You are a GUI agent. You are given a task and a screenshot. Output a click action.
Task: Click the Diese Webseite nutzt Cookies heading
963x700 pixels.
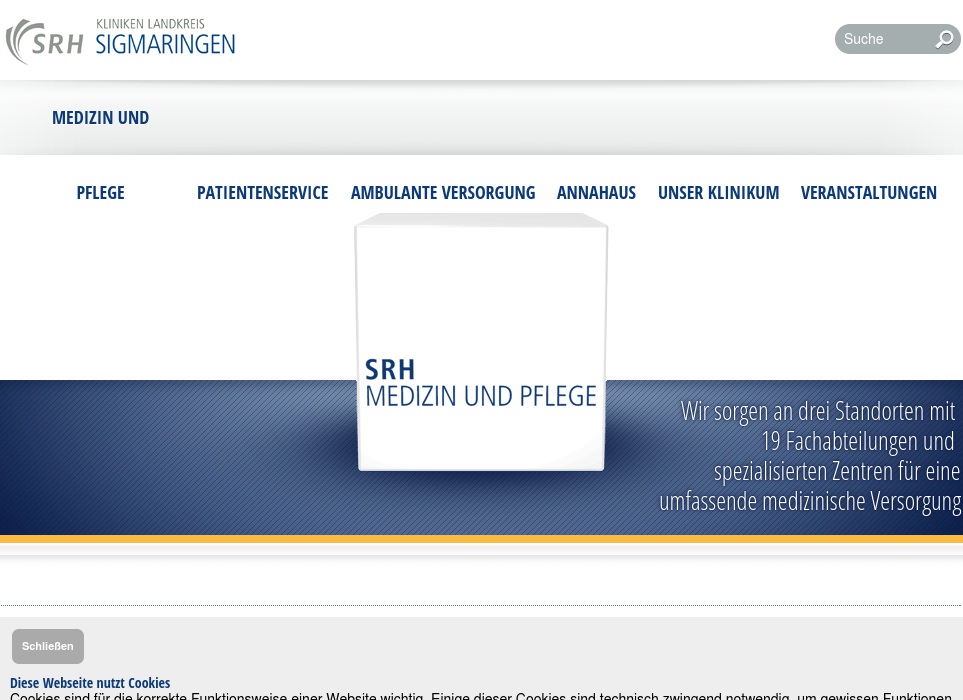pyautogui.click(x=89, y=682)
